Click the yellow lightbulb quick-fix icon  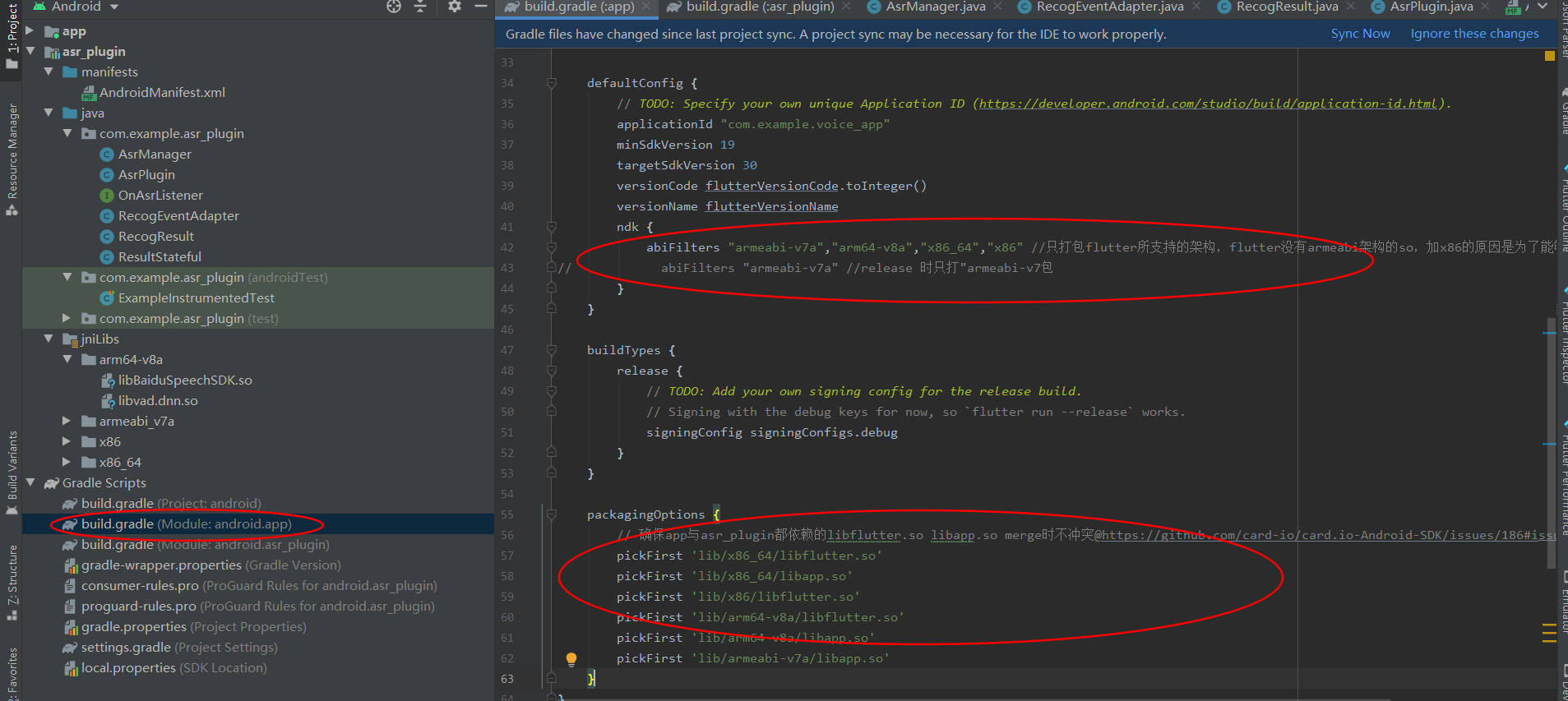click(x=571, y=658)
